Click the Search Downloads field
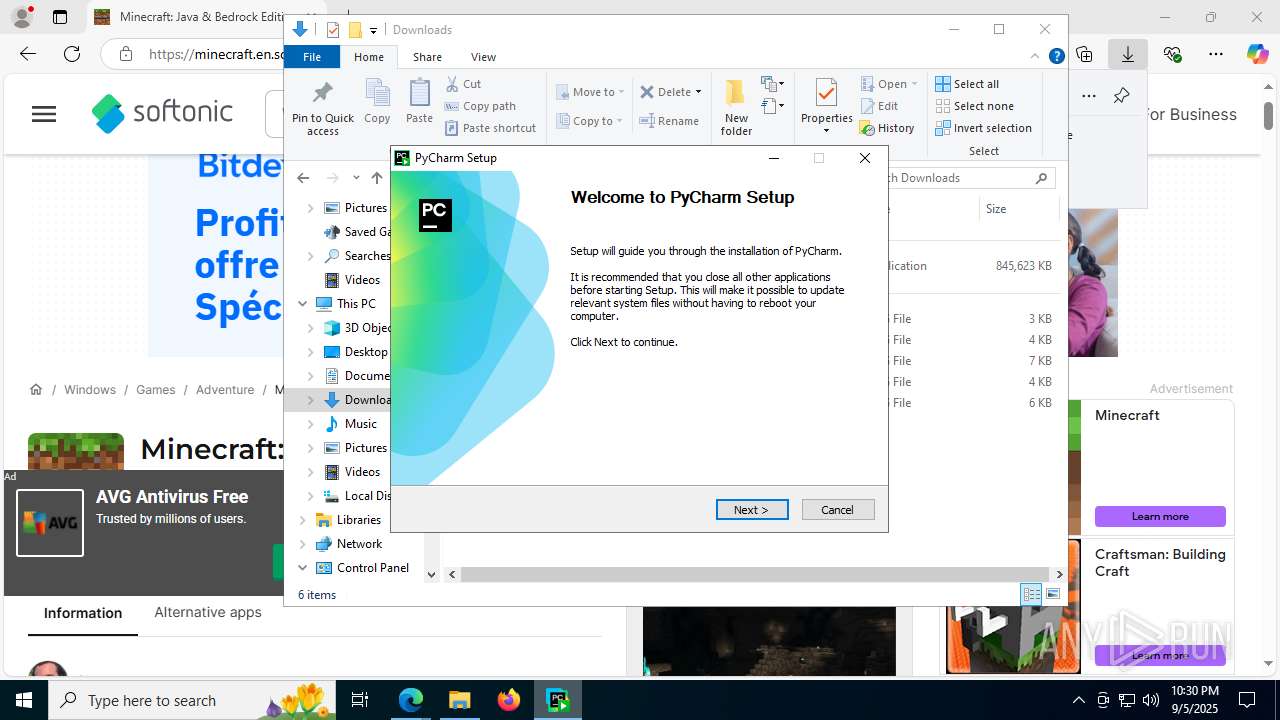 [965, 178]
